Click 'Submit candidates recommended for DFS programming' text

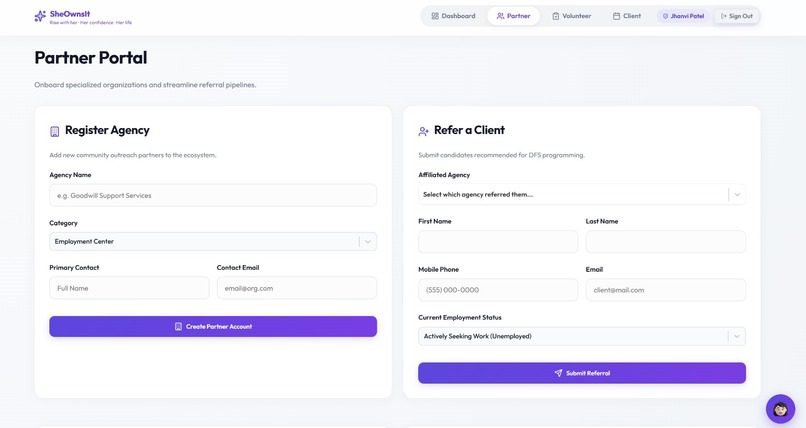pos(501,155)
